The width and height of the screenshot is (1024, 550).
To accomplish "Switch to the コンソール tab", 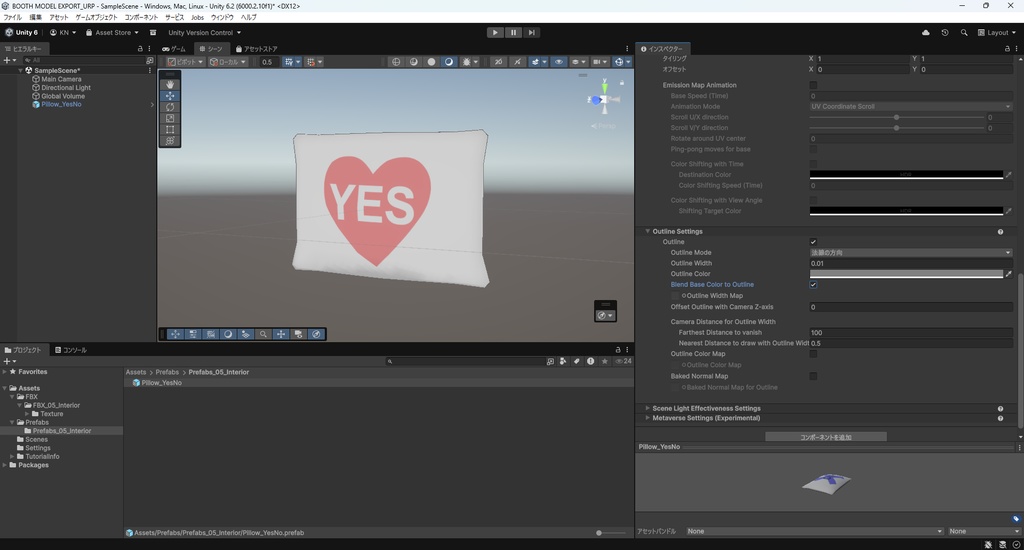I will click(x=71, y=350).
